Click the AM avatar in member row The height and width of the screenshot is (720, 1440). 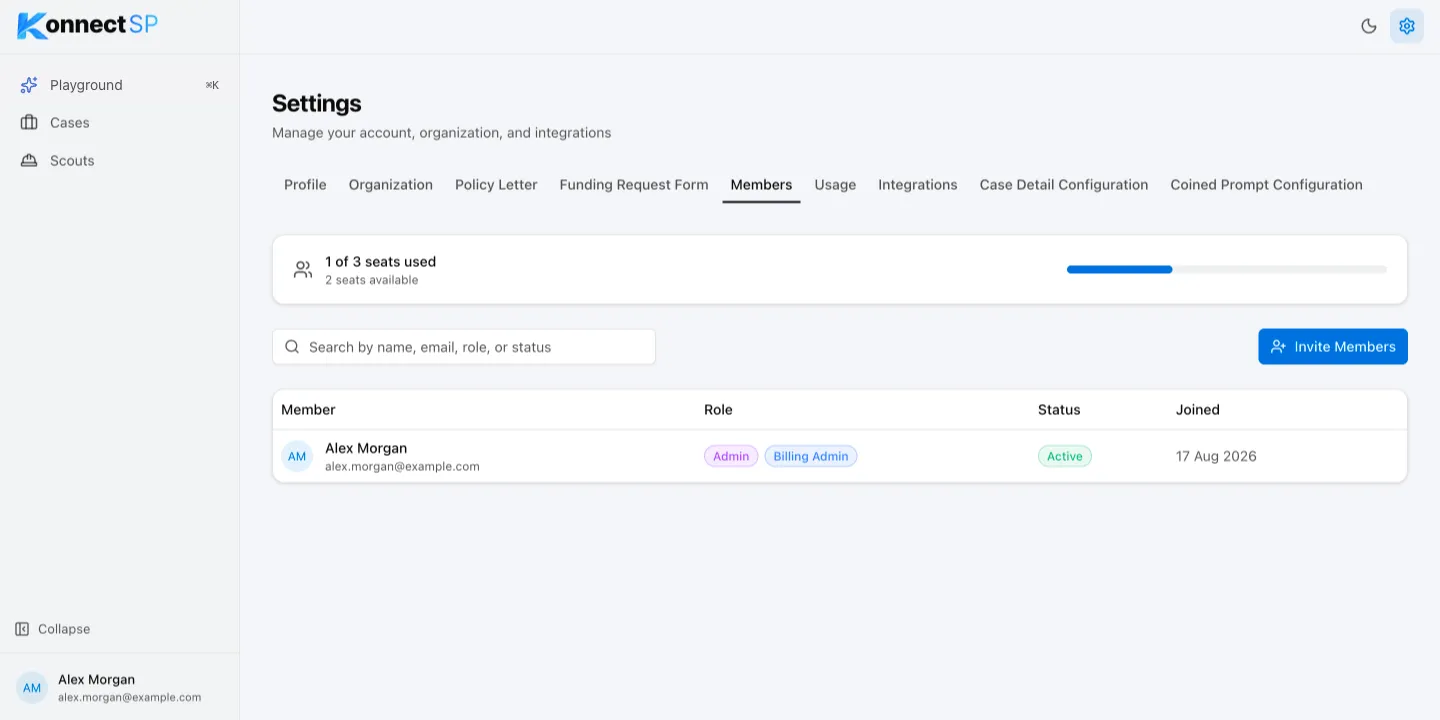pos(297,457)
